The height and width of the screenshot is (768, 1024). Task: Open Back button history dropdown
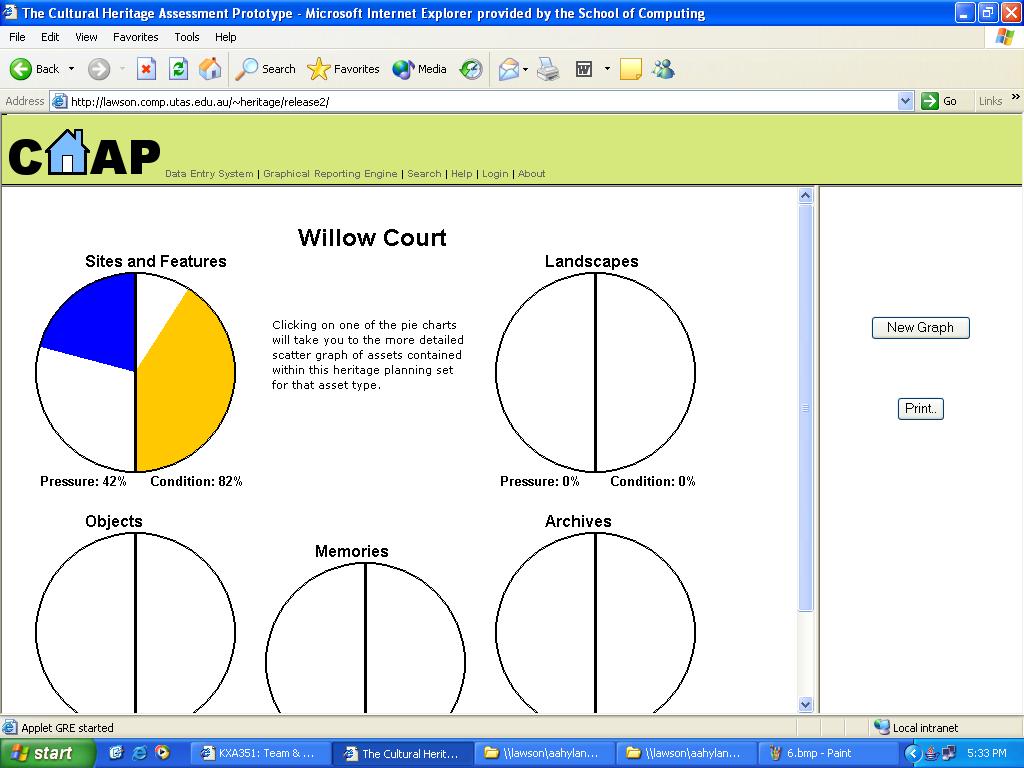pyautogui.click(x=71, y=69)
